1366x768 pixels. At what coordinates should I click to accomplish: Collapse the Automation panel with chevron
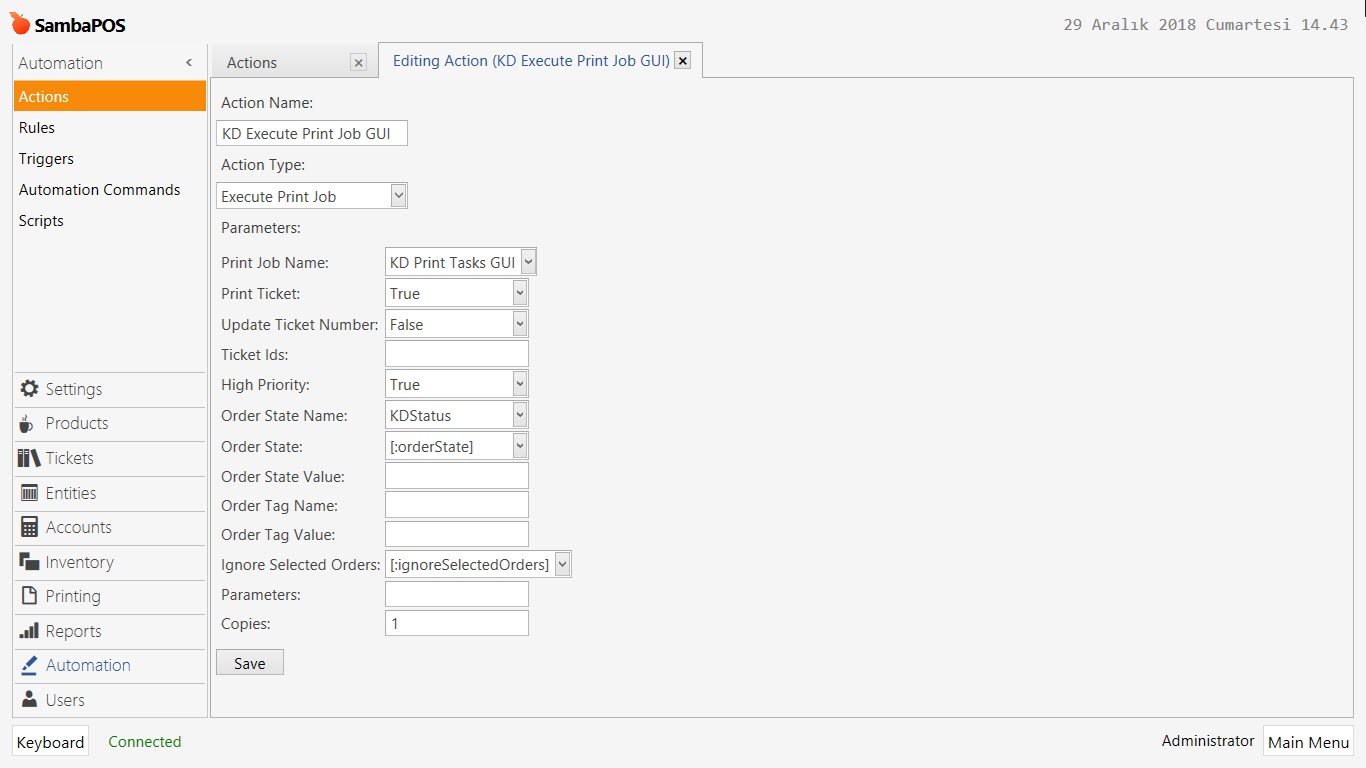[x=189, y=63]
